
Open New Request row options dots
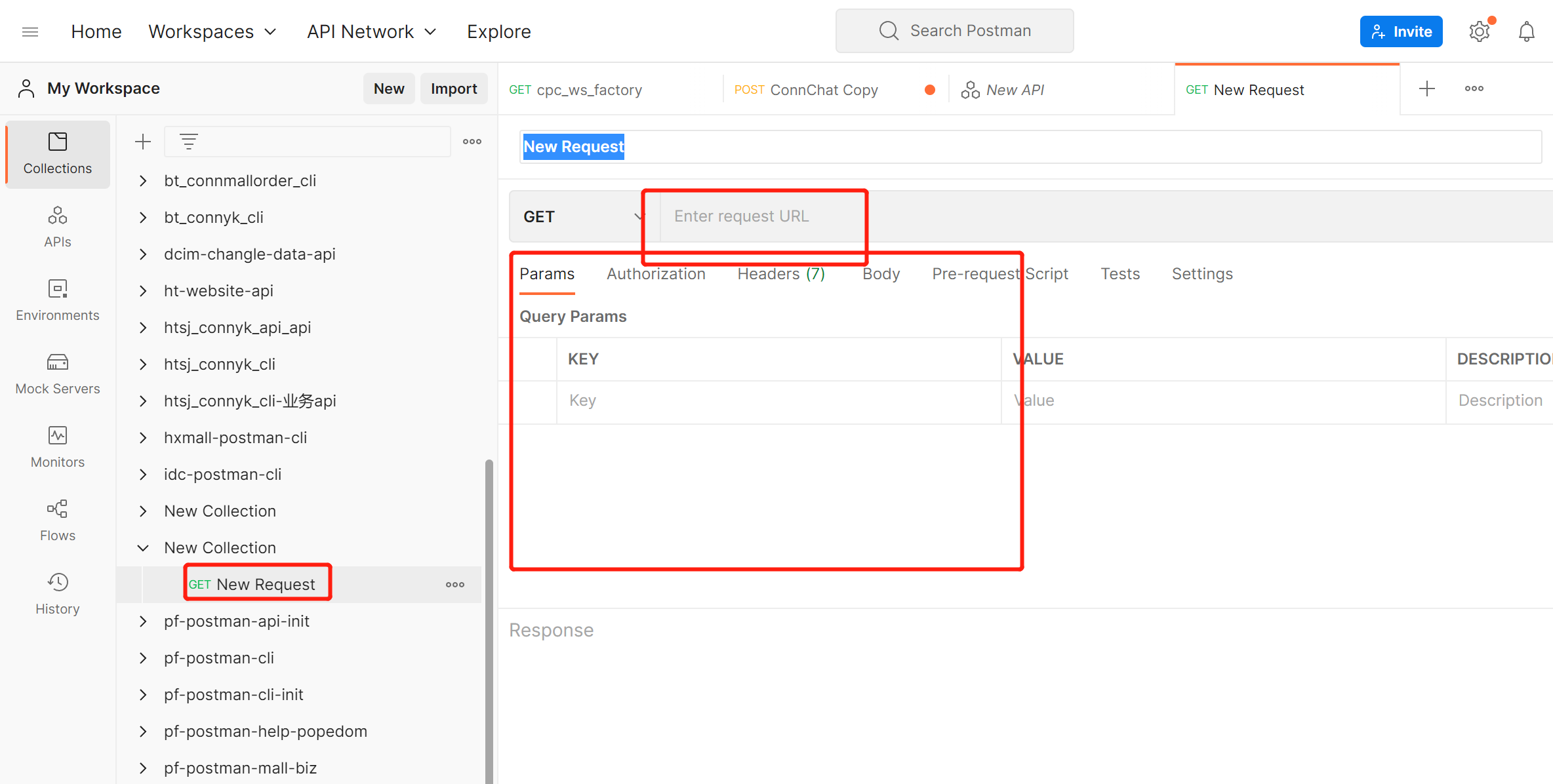coord(455,585)
